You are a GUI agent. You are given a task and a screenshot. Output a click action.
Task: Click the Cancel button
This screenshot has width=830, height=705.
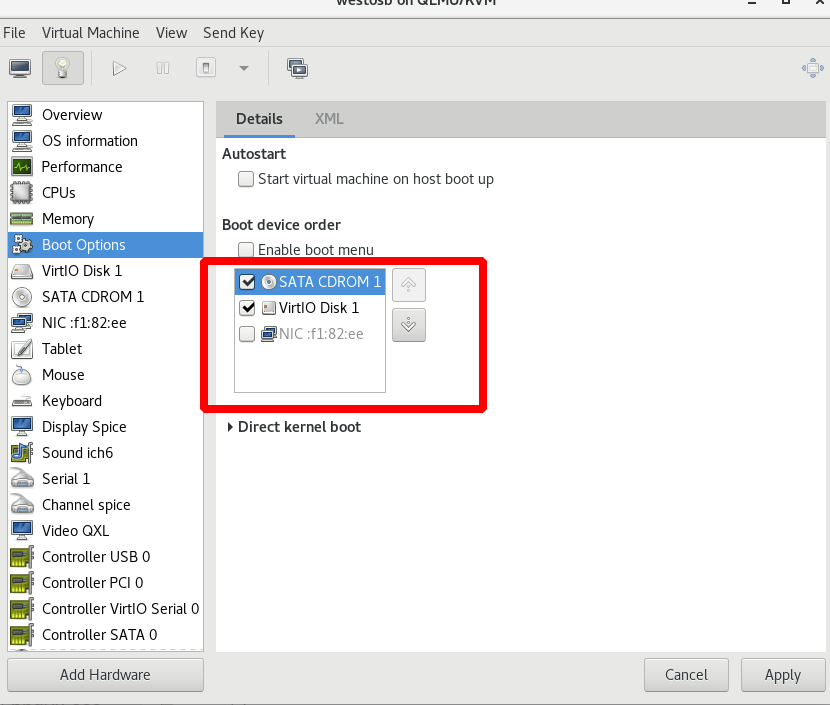point(686,675)
